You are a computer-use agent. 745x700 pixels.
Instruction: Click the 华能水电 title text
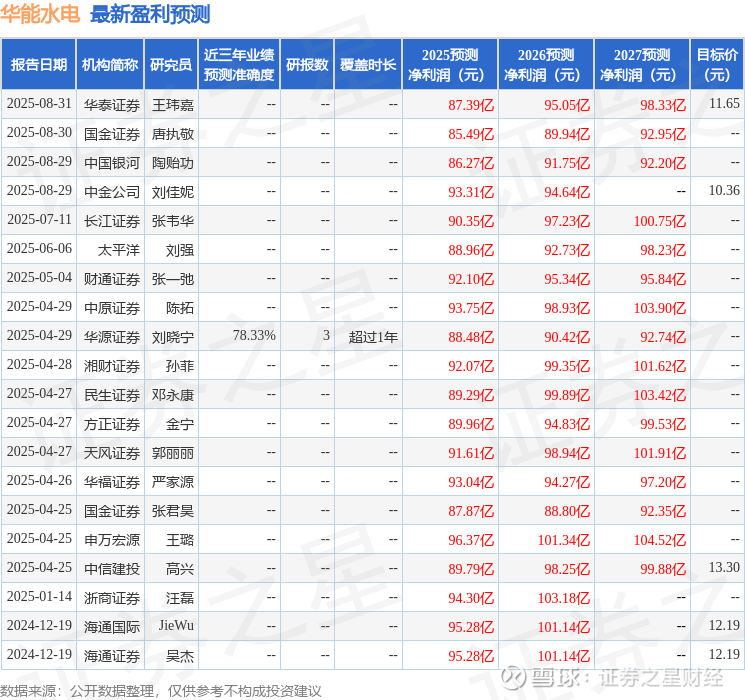point(40,14)
